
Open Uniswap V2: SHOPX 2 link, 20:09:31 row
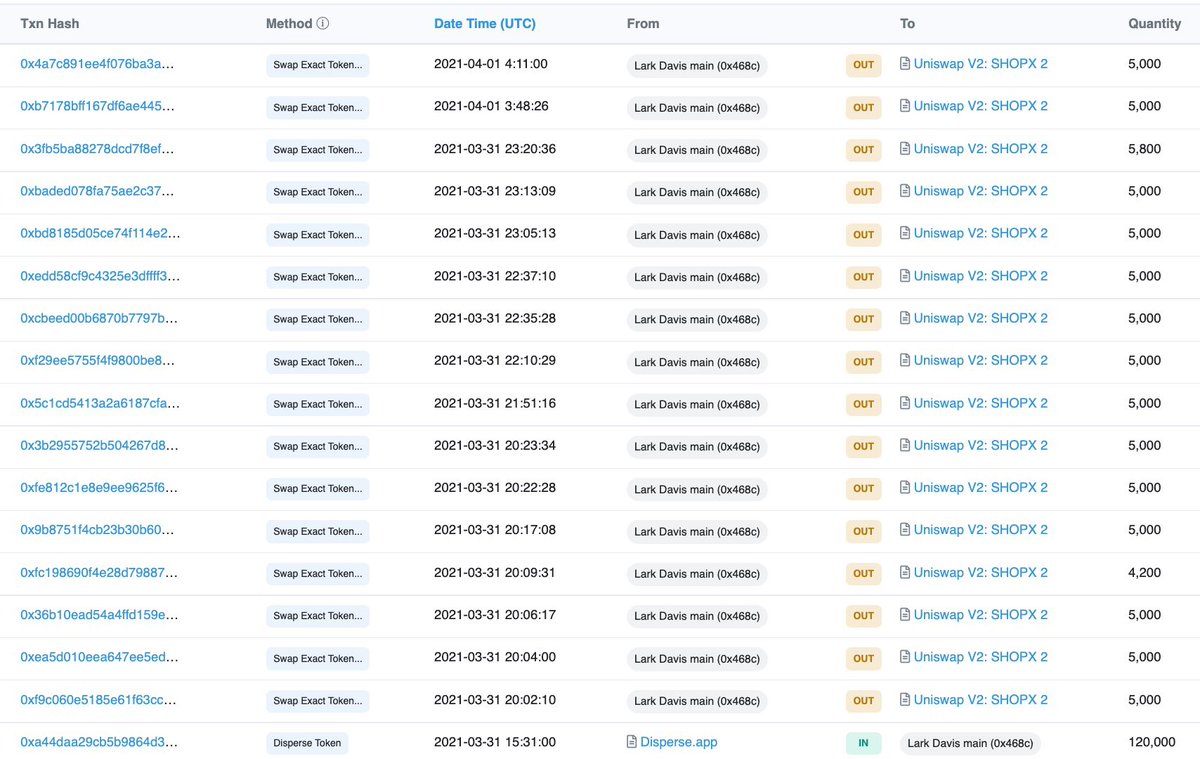(x=981, y=573)
